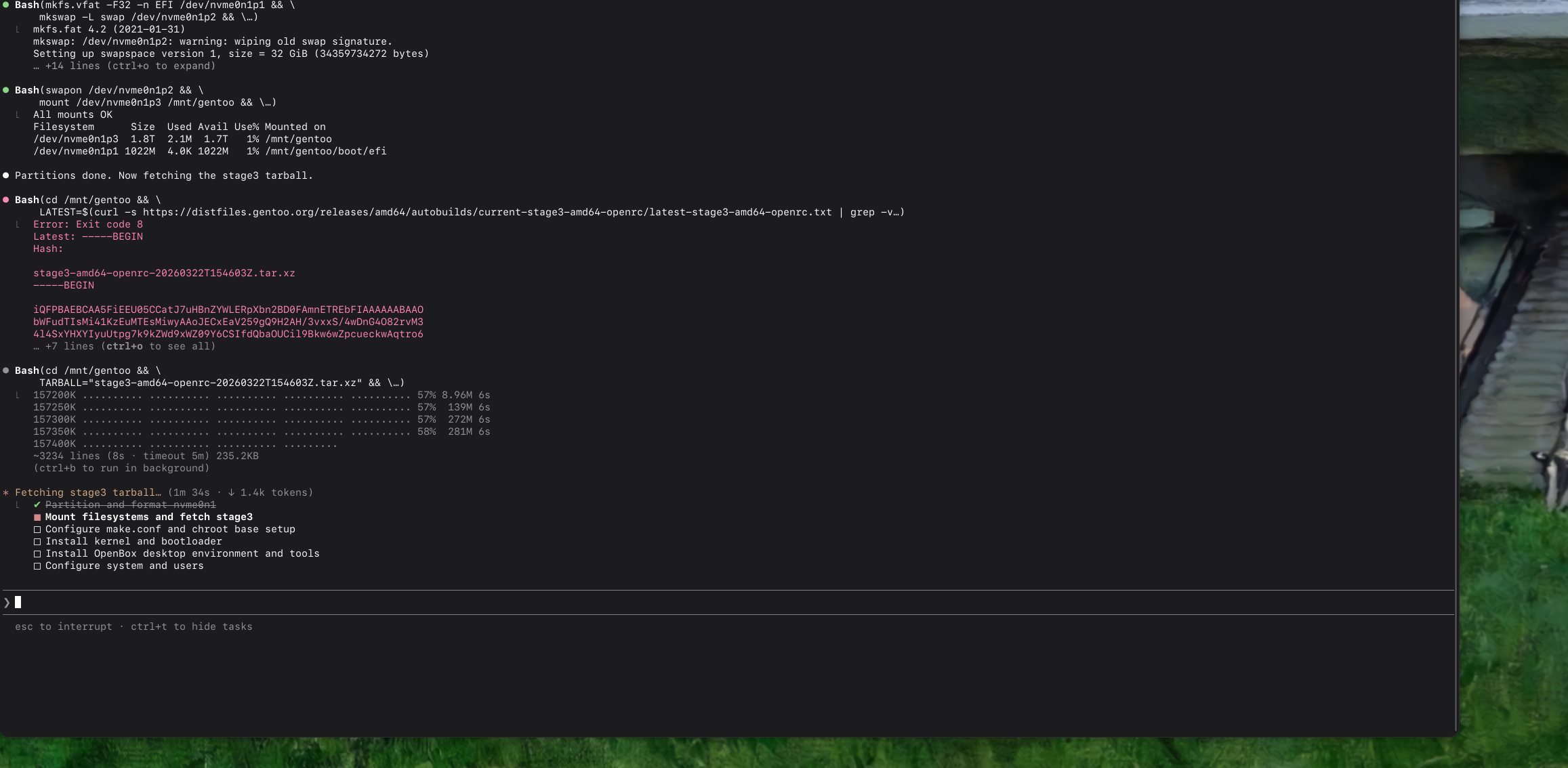Click the white bullet before Partitions done

(x=6, y=175)
